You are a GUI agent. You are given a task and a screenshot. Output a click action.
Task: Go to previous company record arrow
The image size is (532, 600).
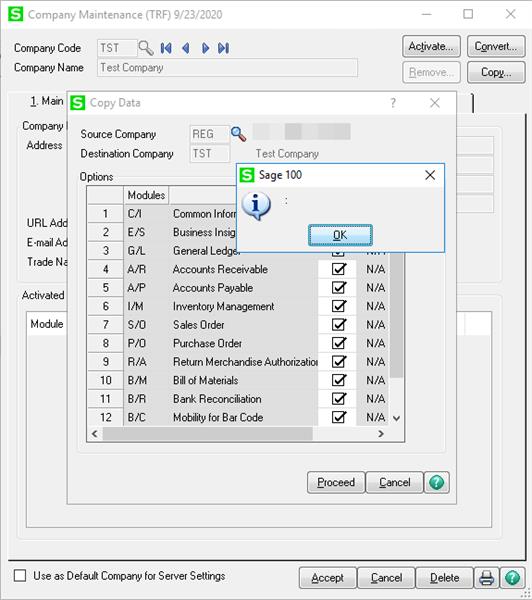pos(186,48)
